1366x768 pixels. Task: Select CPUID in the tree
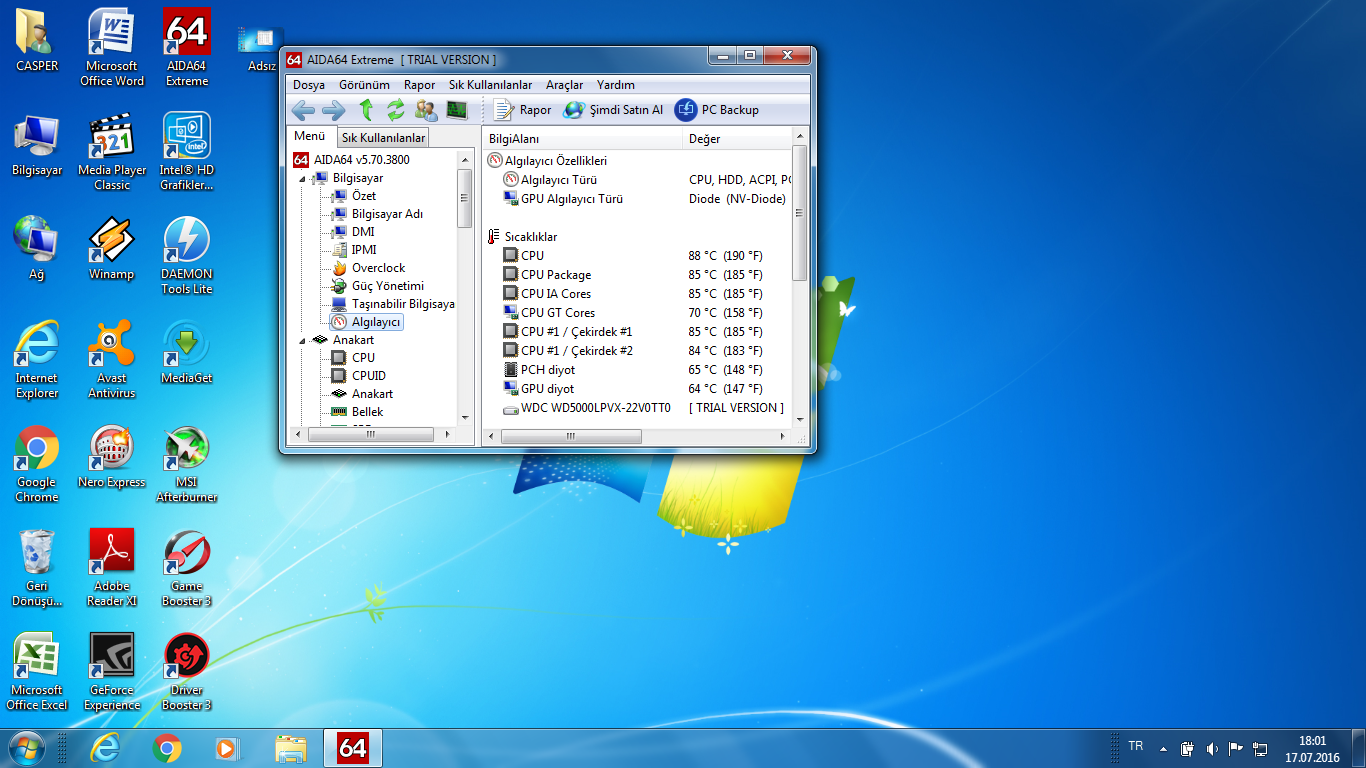coord(359,376)
